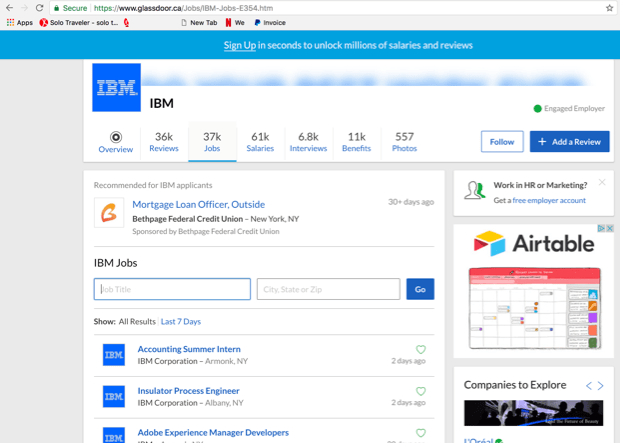Open the Solo Traveler bookmark

[79, 23]
